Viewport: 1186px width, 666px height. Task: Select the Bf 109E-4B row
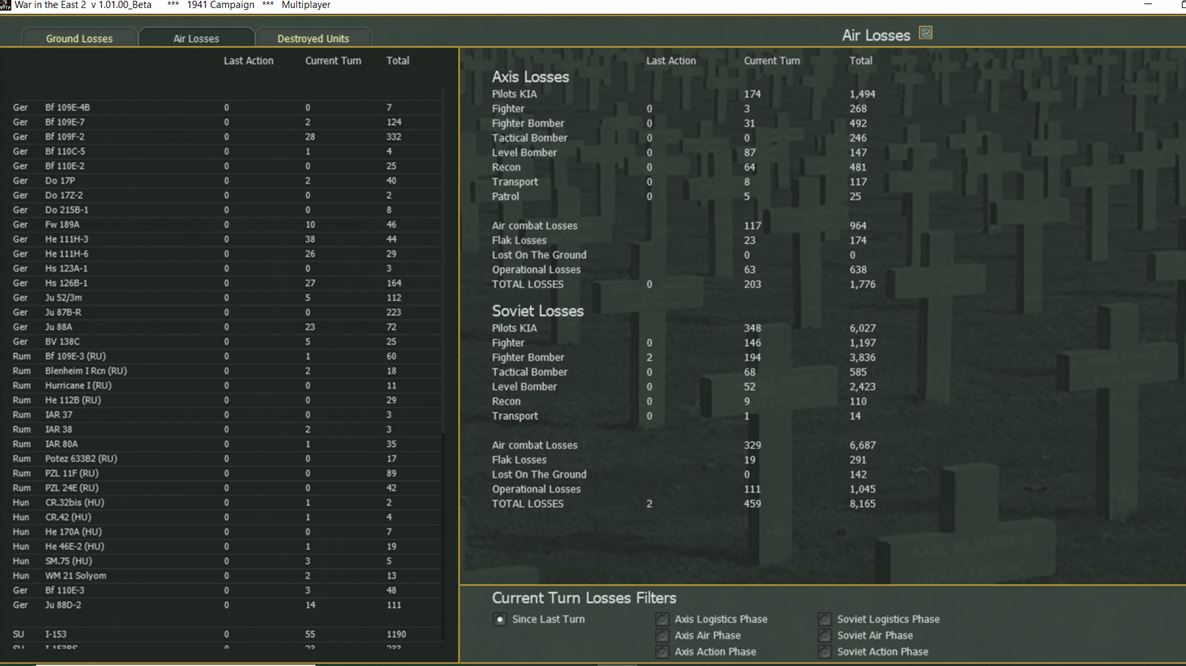click(x=225, y=107)
